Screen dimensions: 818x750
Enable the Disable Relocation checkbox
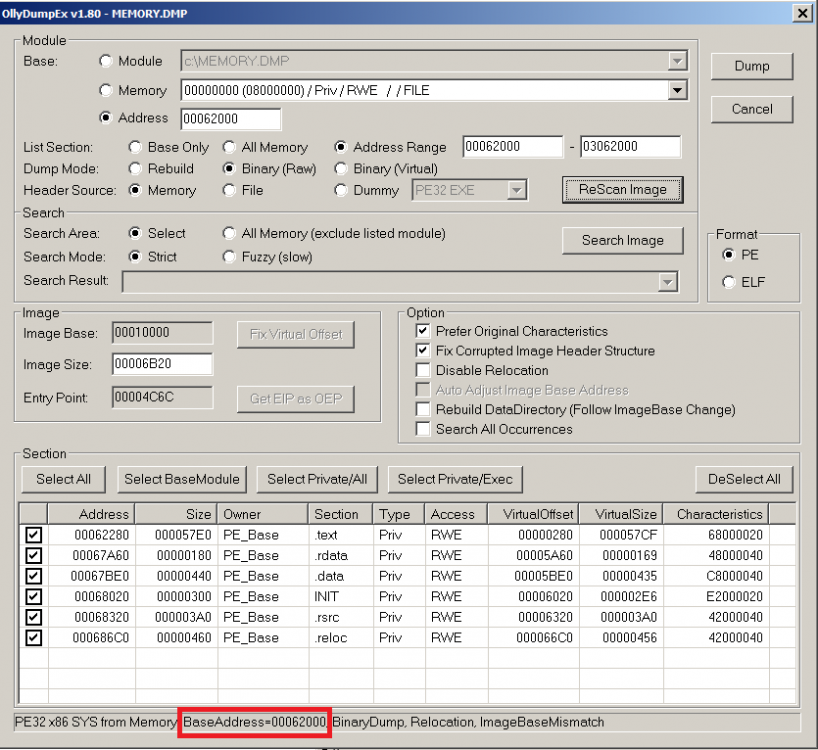point(423,371)
